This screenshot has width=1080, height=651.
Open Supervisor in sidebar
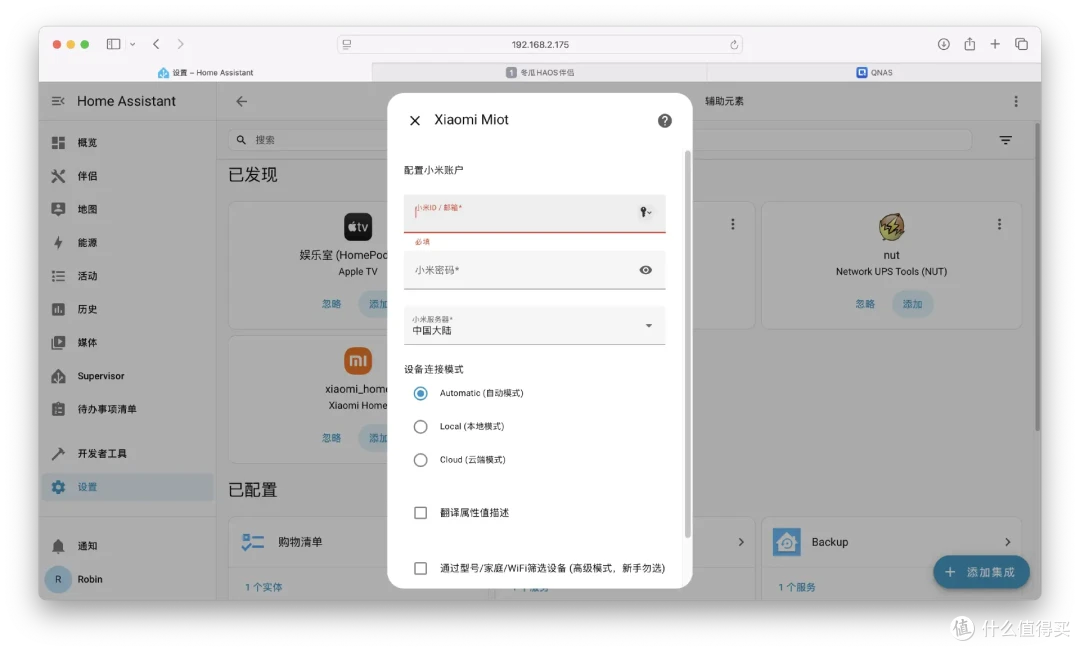tap(127, 376)
